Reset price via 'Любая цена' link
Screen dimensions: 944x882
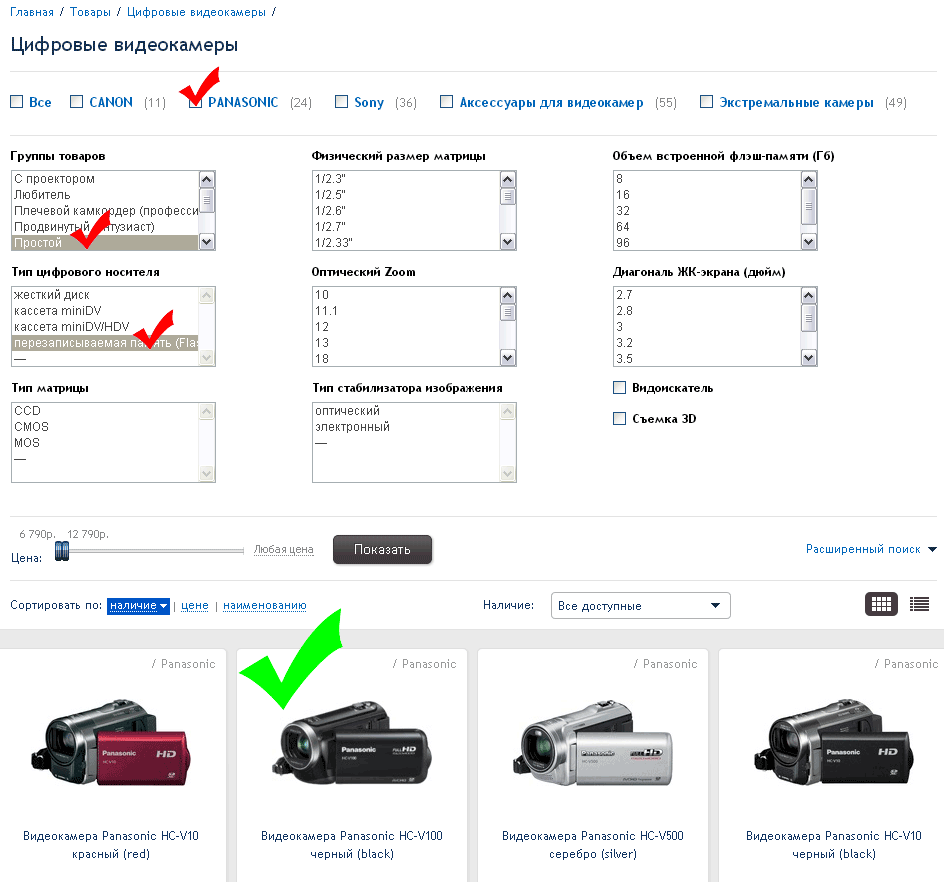284,549
